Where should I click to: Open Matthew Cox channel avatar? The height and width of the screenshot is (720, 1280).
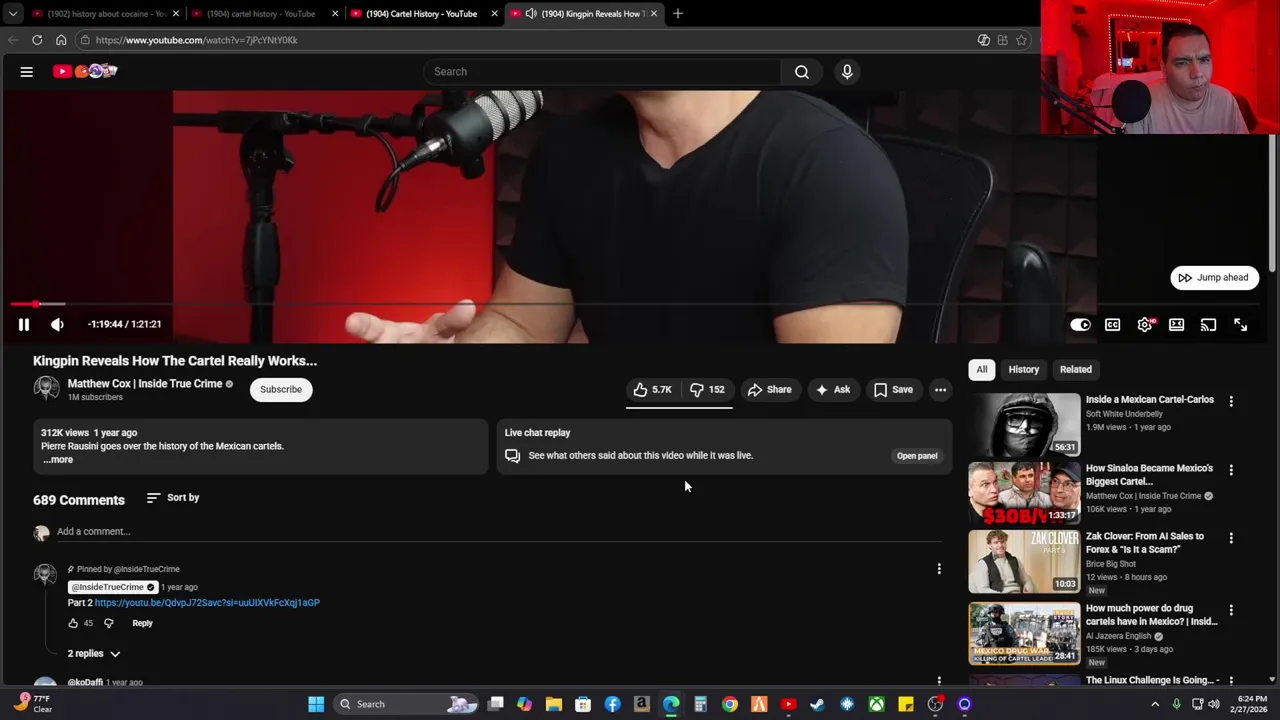(46, 388)
